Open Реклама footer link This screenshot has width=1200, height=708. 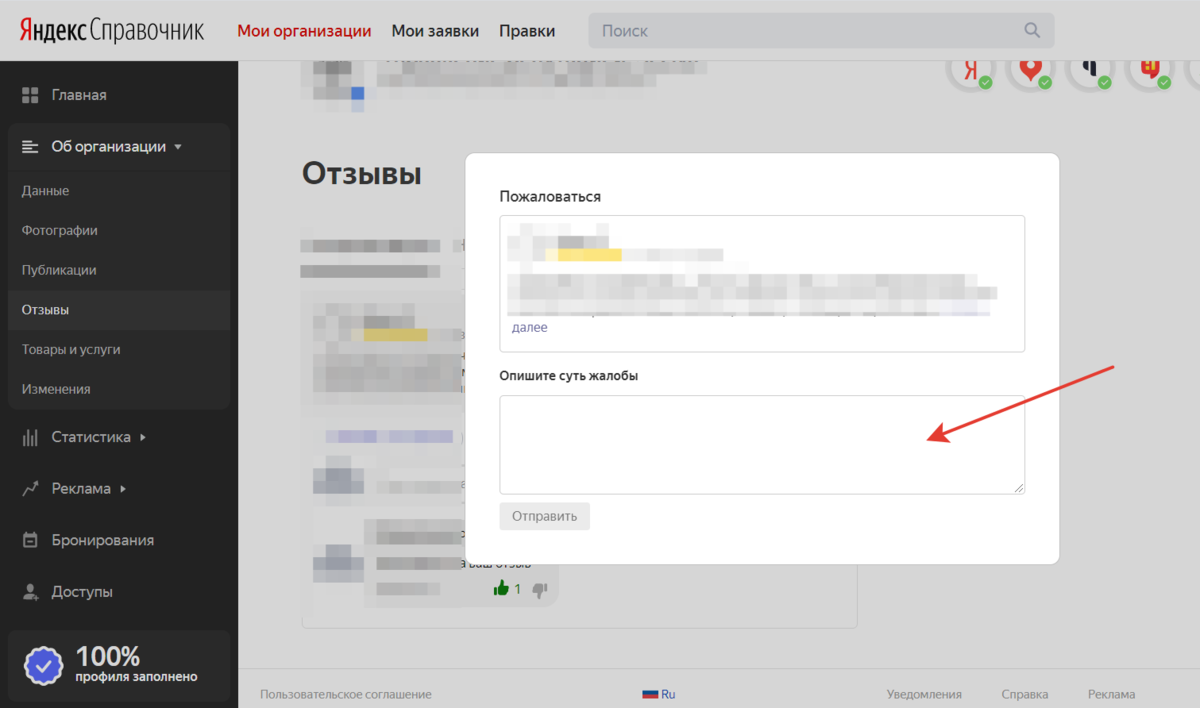pyautogui.click(x=1112, y=694)
